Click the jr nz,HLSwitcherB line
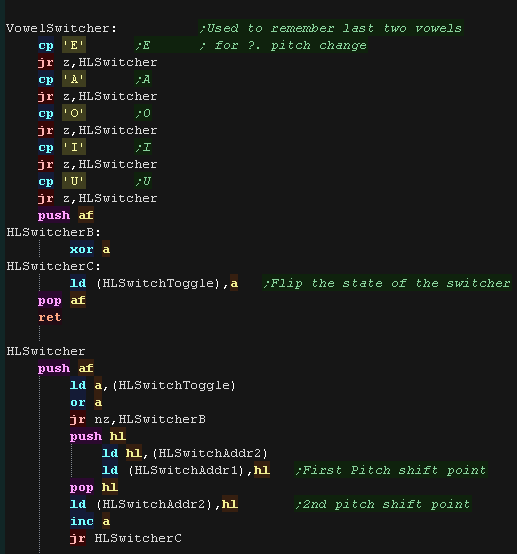This screenshot has width=517, height=554. 138,419
